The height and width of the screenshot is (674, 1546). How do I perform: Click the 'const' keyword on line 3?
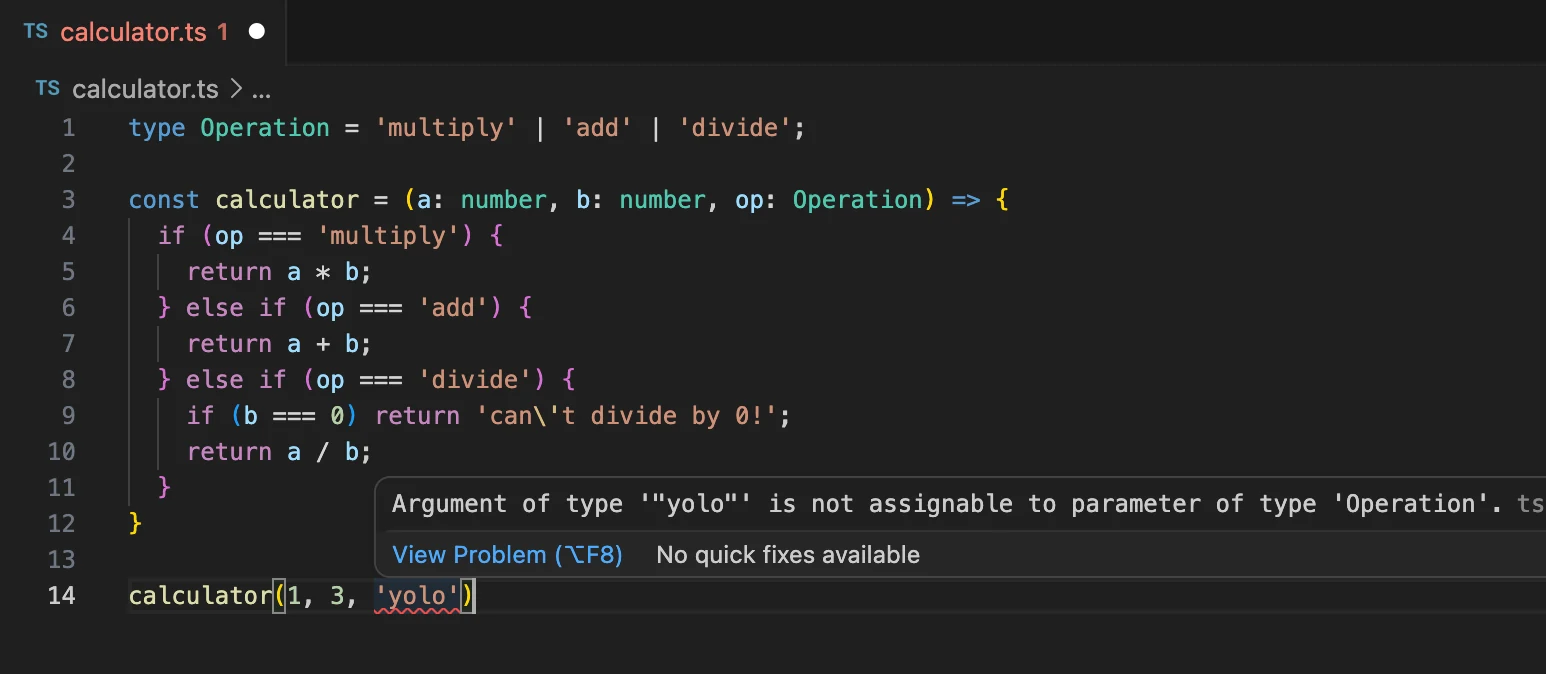pos(164,200)
